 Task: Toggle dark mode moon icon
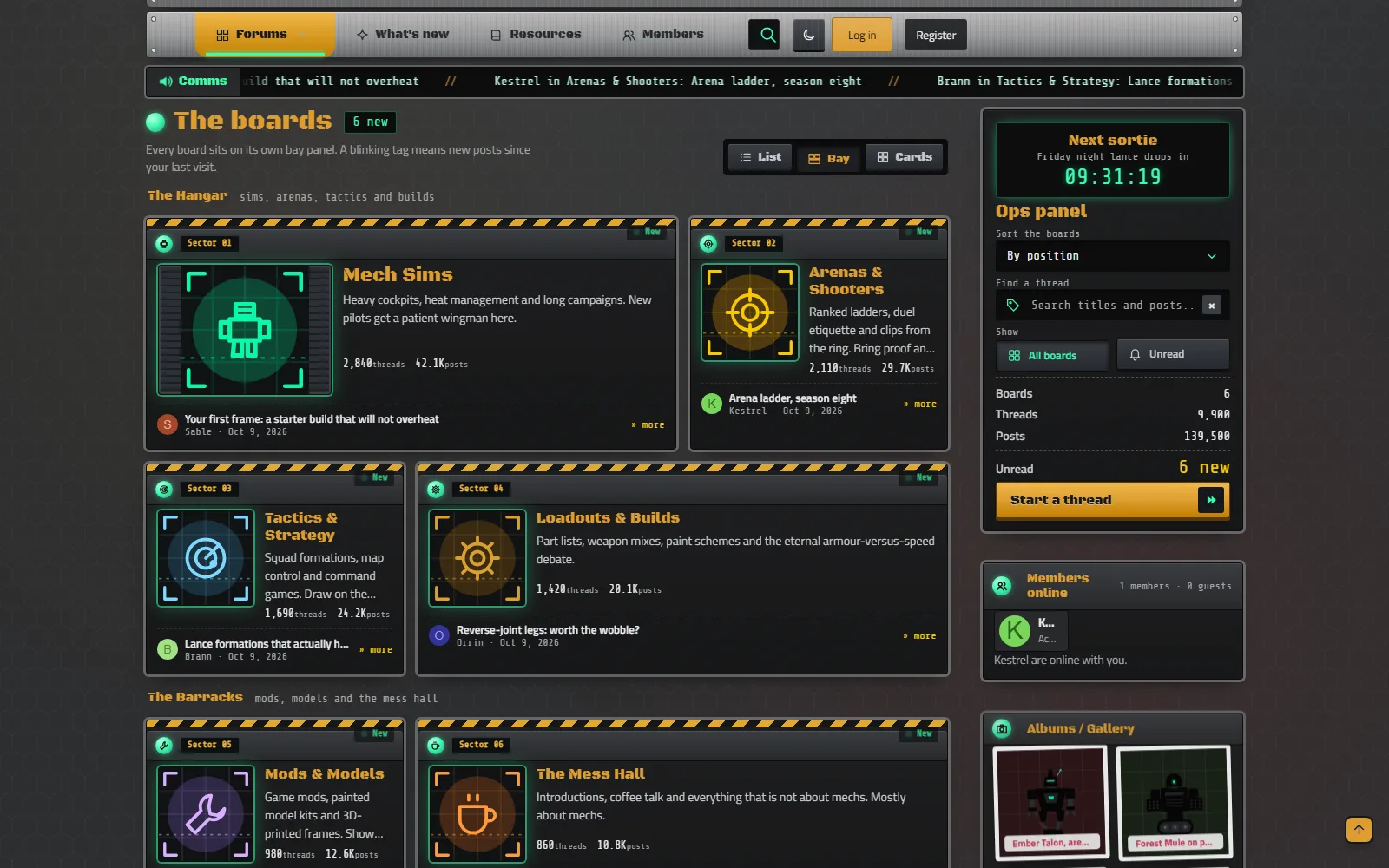click(807, 35)
